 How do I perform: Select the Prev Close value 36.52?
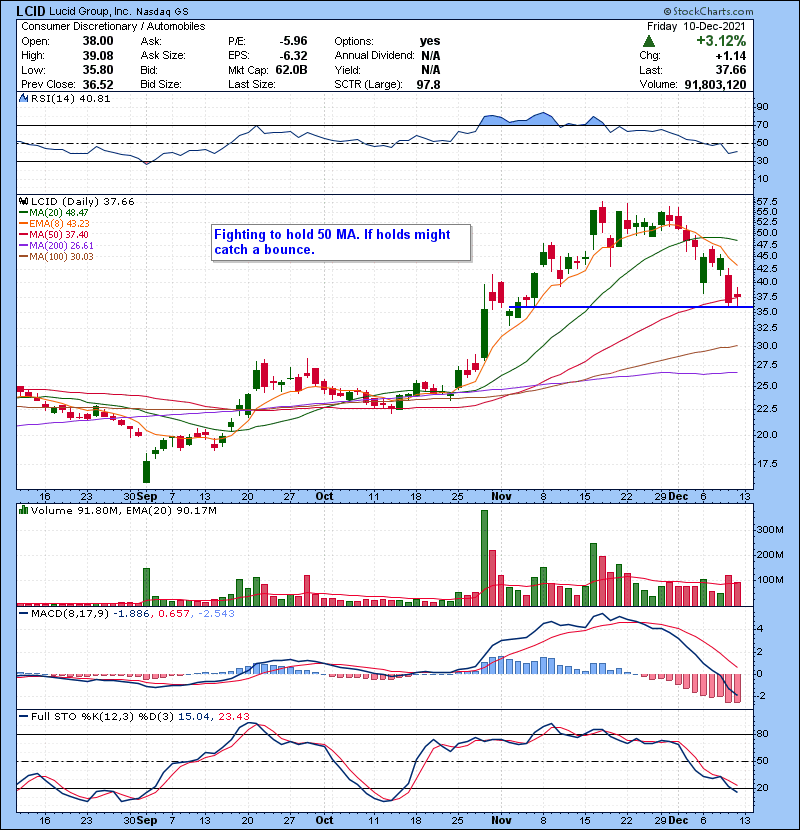(x=98, y=84)
